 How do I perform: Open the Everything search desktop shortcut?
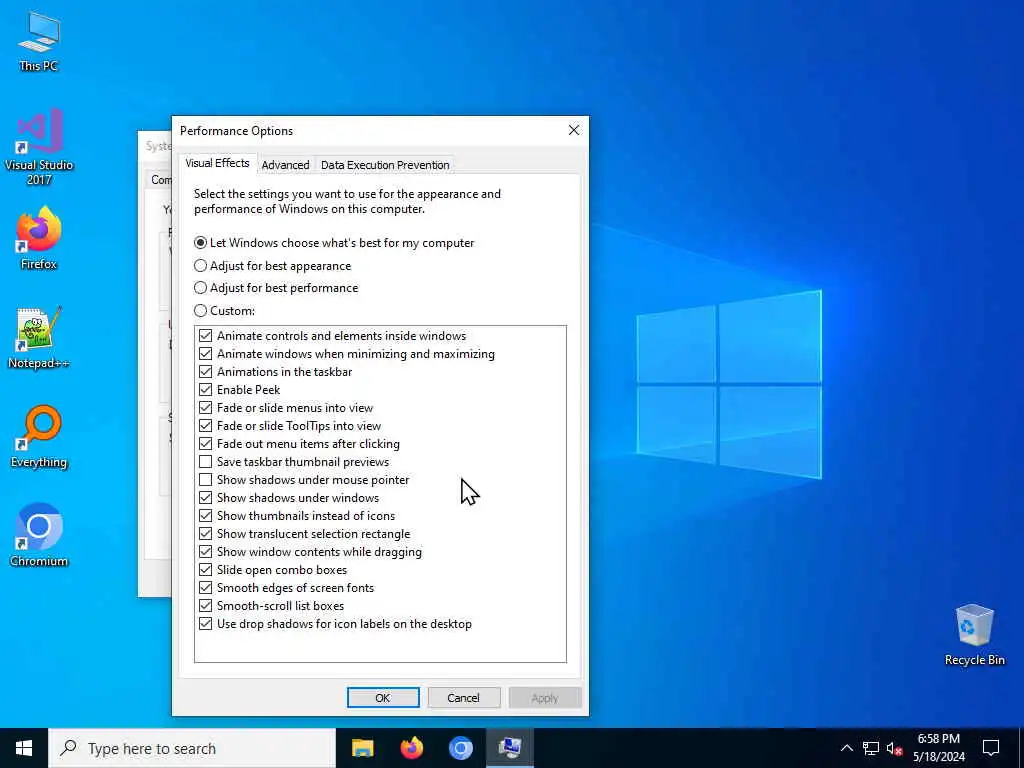(x=39, y=436)
